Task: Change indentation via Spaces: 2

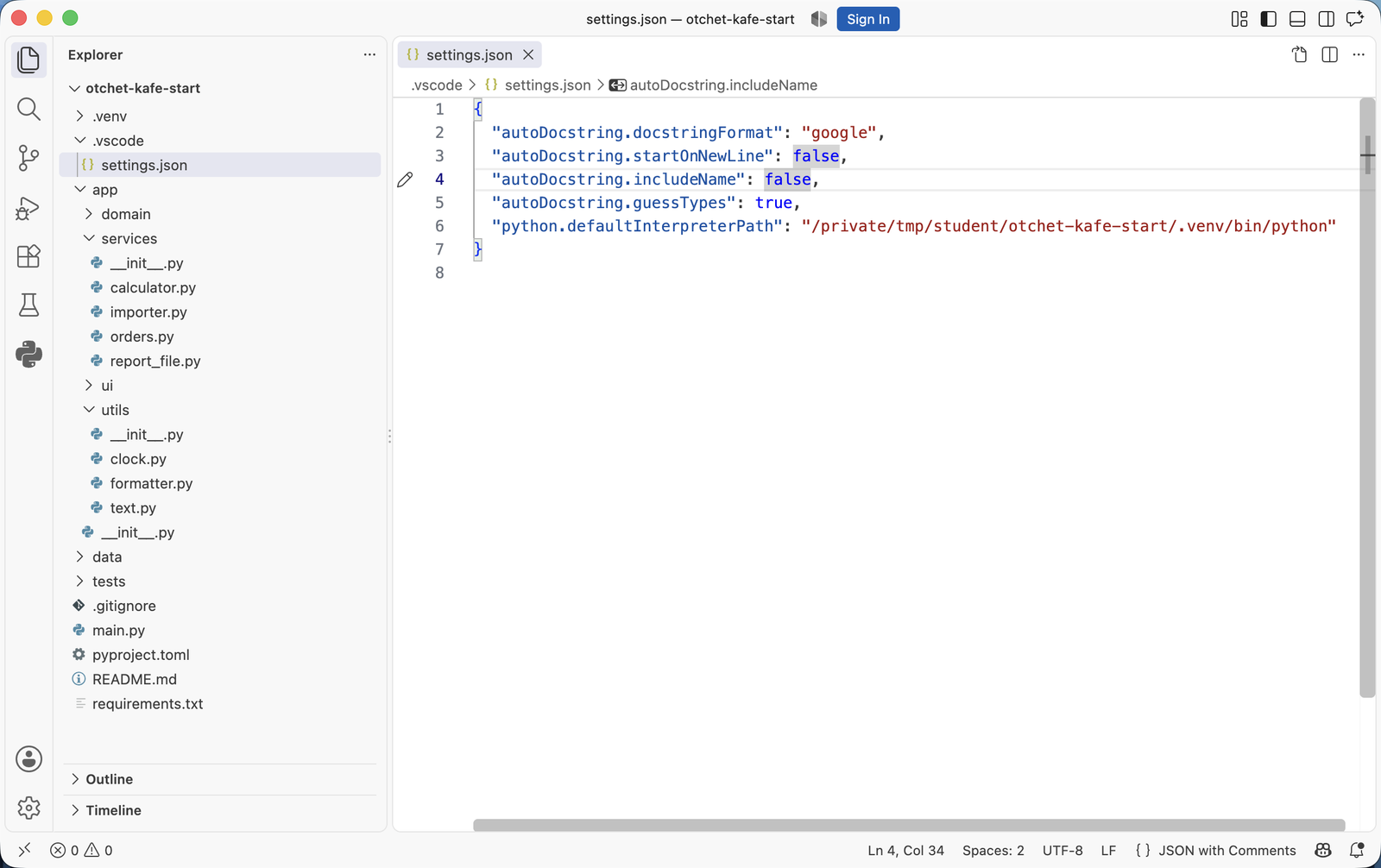Action: coord(993,850)
